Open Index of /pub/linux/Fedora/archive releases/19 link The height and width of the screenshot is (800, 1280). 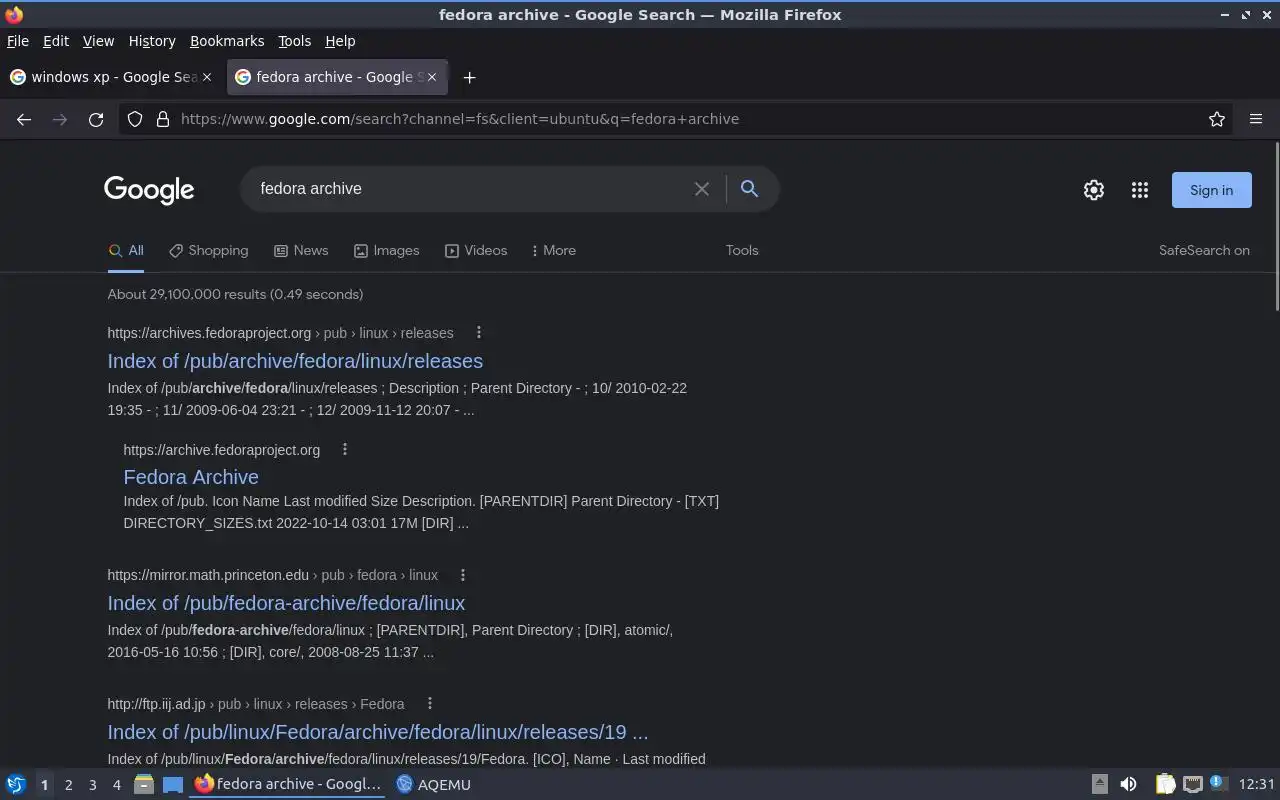pos(378,732)
